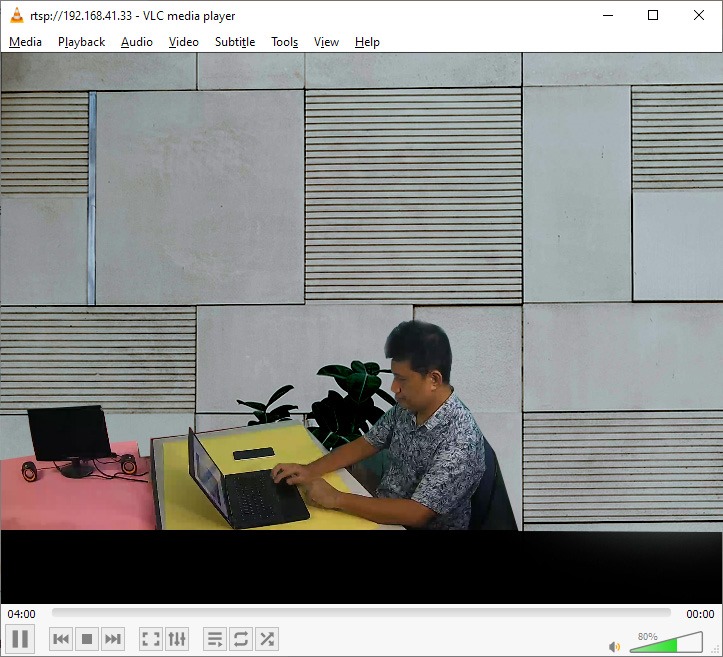The image size is (723, 657).
Task: Open the Video menu
Action: point(184,42)
